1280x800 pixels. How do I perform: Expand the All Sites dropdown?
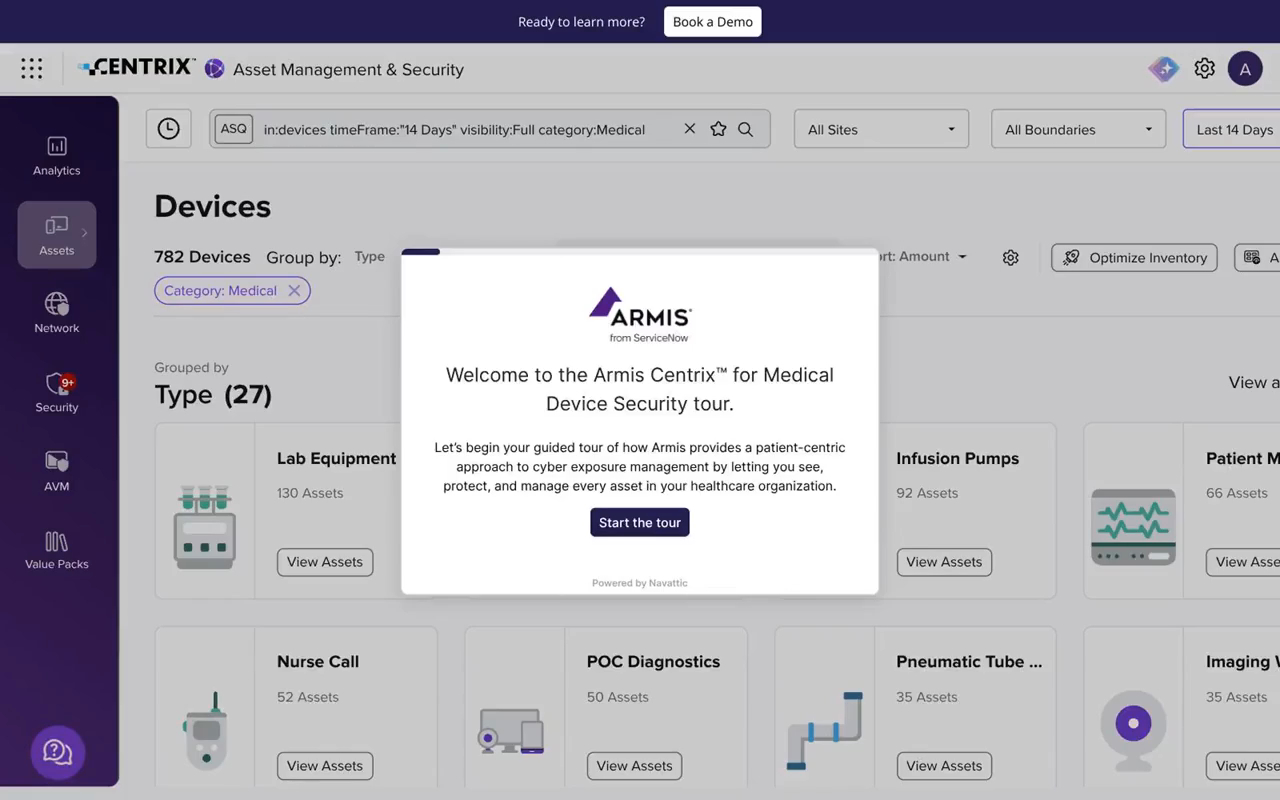pyautogui.click(x=881, y=129)
